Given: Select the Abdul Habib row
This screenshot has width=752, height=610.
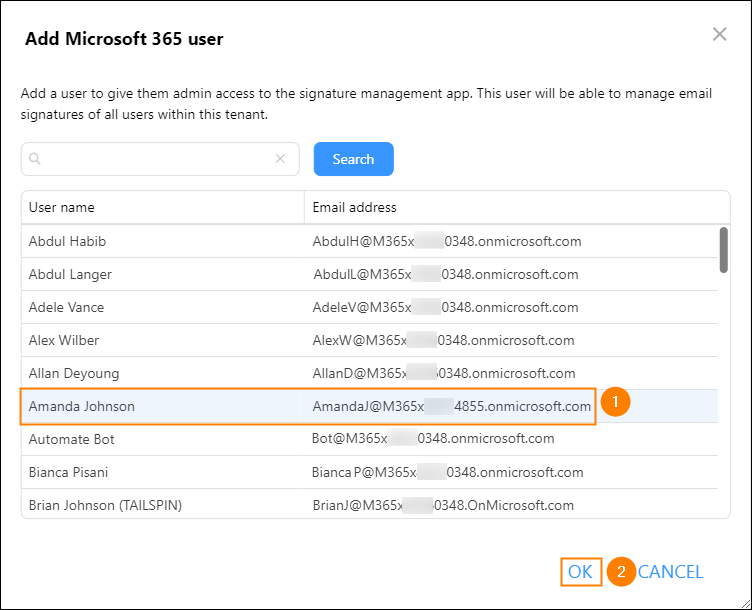Looking at the screenshot, I should [369, 241].
